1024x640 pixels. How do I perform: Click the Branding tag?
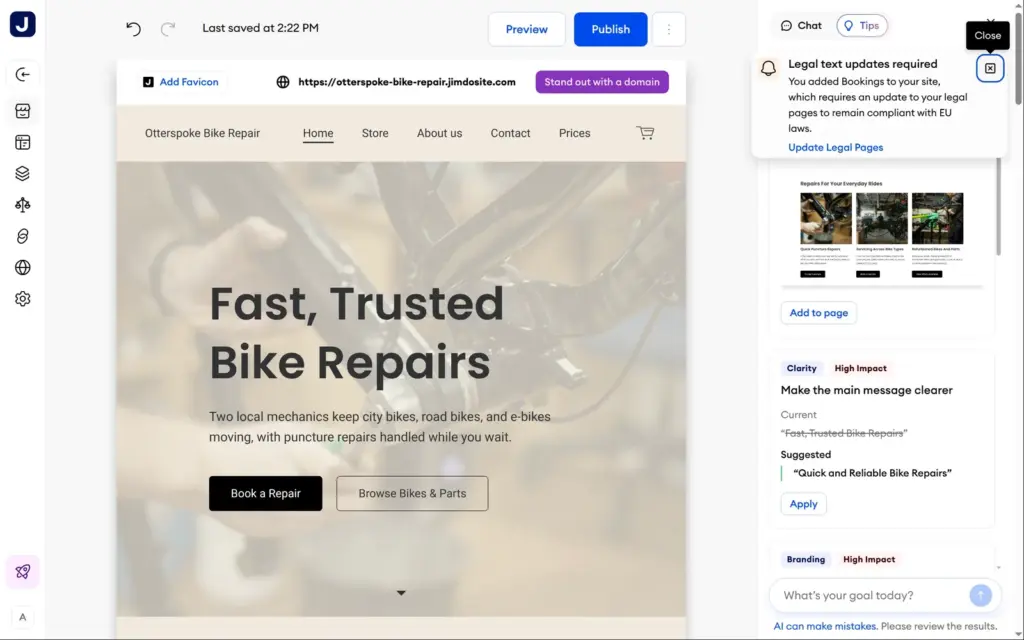pos(805,560)
